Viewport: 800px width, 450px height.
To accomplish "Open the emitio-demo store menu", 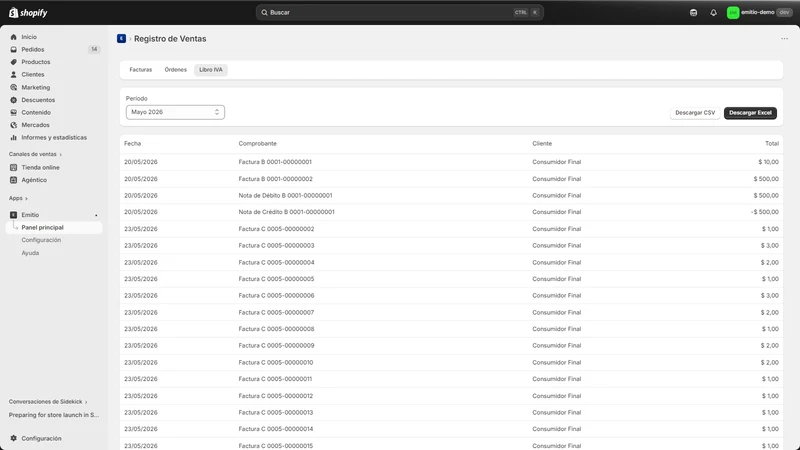I will [759, 12].
